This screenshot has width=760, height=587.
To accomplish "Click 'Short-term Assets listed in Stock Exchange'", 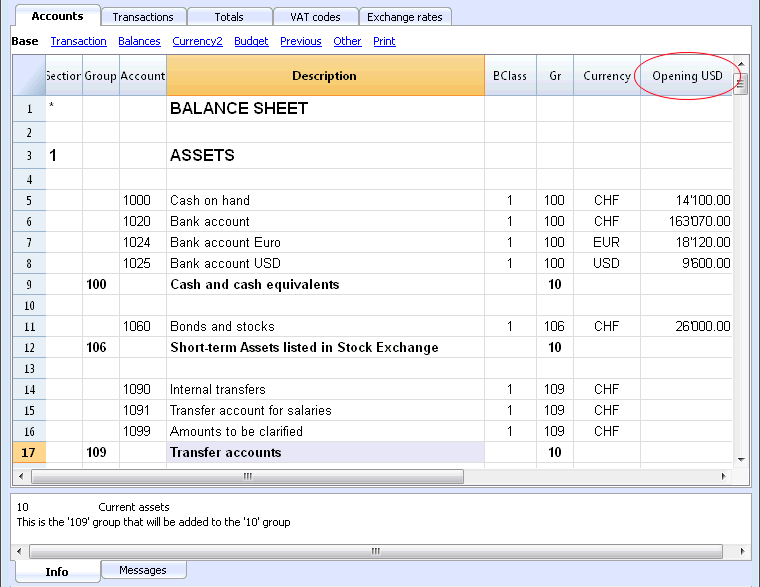I will [x=325, y=348].
